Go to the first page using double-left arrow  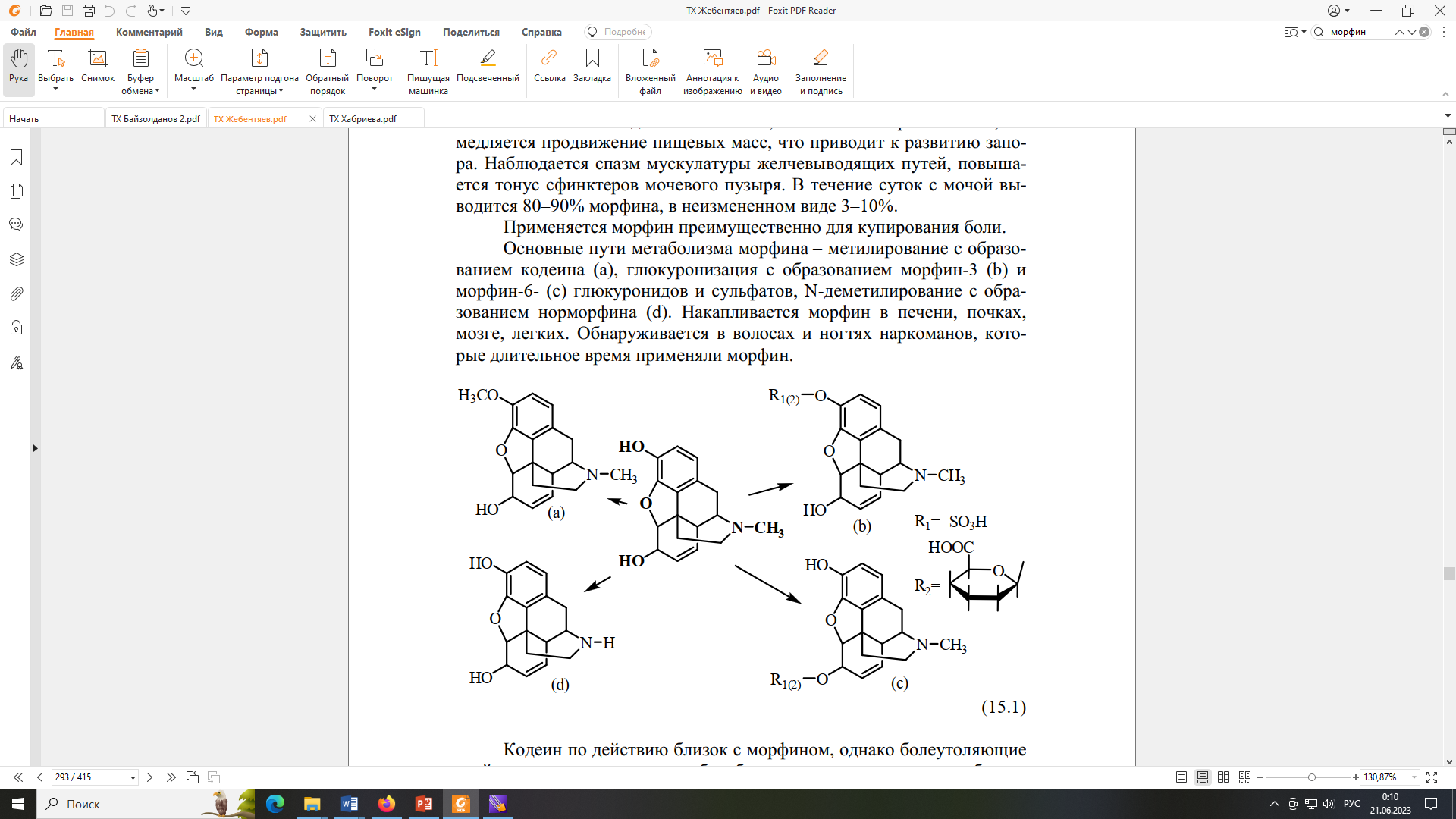pyautogui.click(x=18, y=777)
